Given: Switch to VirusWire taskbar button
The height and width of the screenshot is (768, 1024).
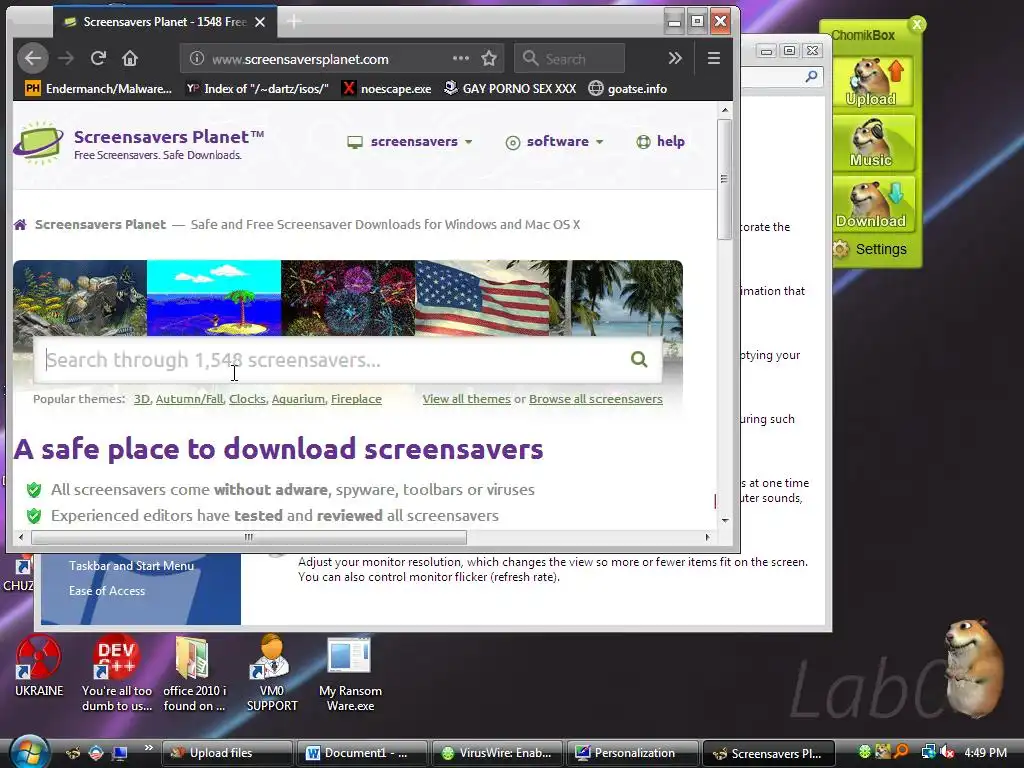Looking at the screenshot, I should (497, 753).
